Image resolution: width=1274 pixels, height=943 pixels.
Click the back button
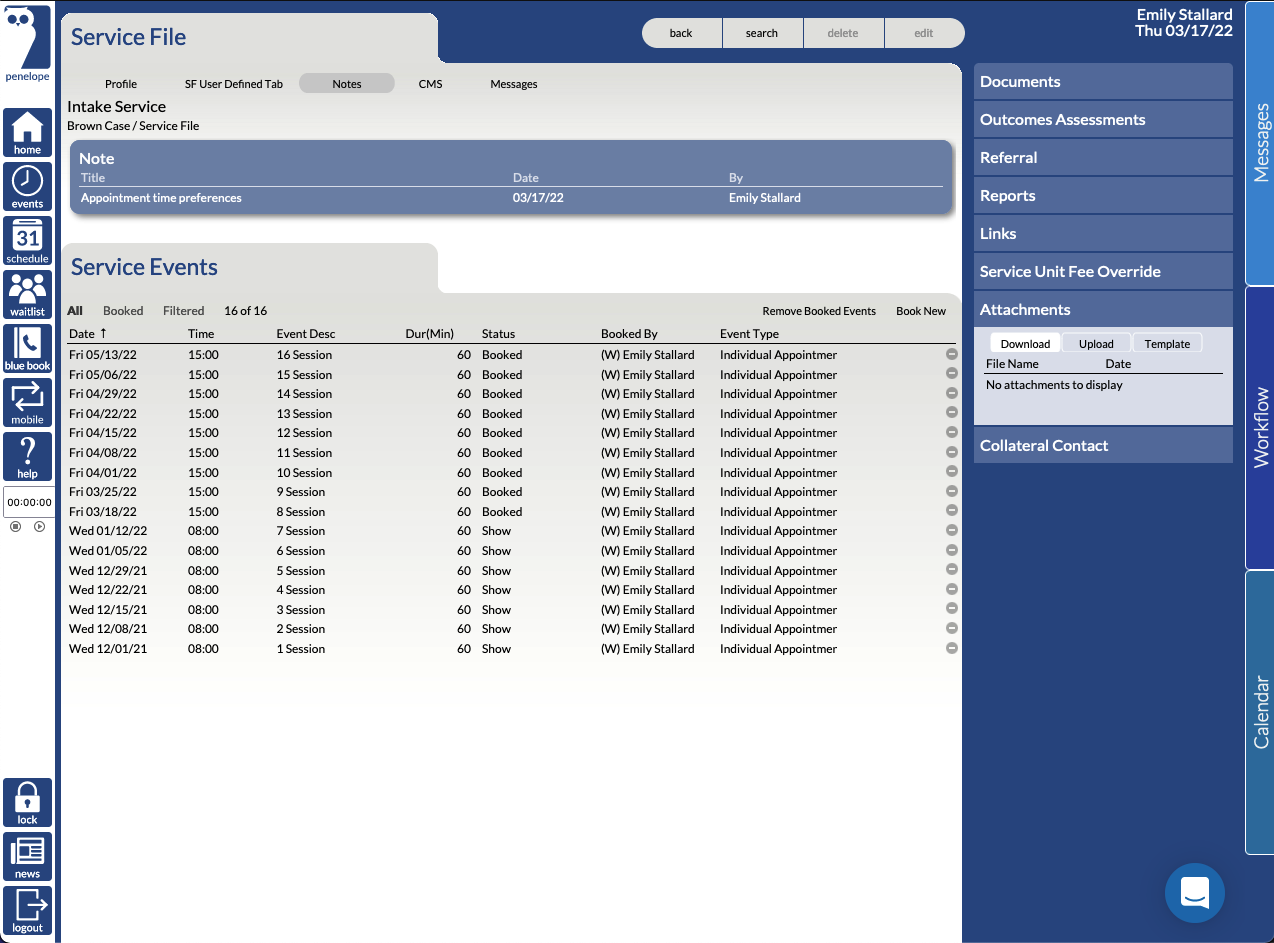pyautogui.click(x=681, y=33)
